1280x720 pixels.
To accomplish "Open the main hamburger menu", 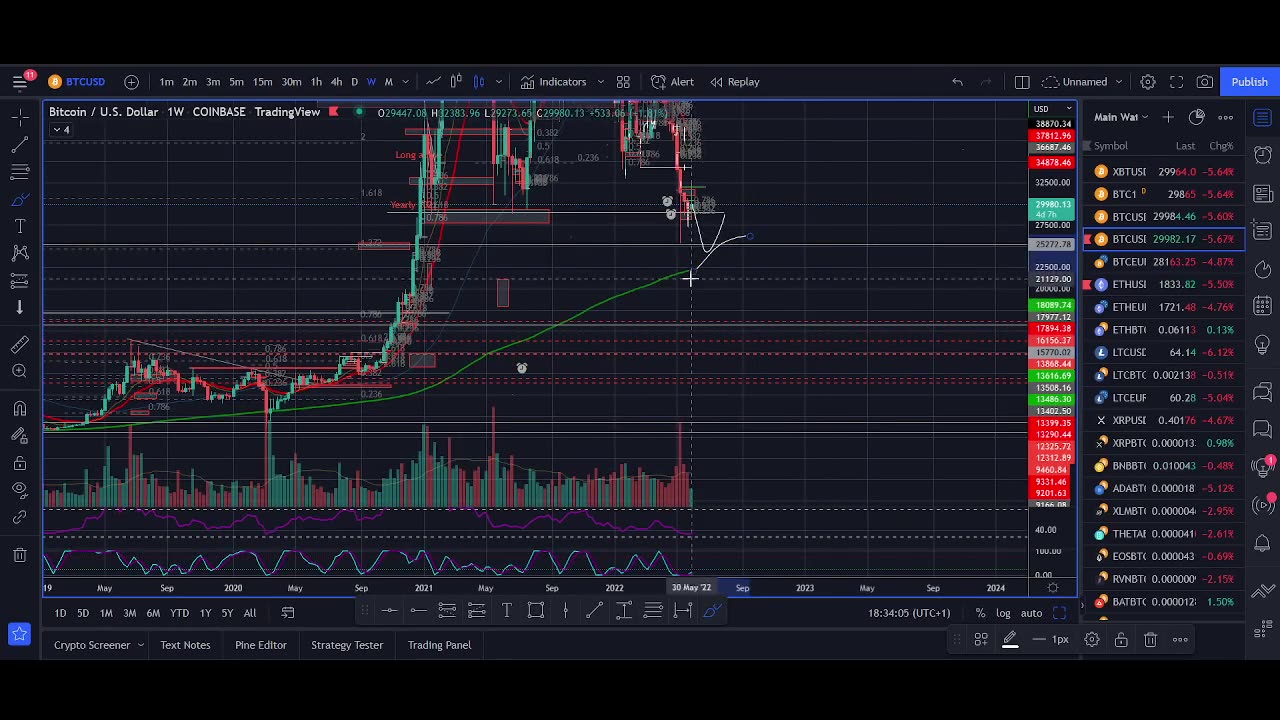I will 20,82.
